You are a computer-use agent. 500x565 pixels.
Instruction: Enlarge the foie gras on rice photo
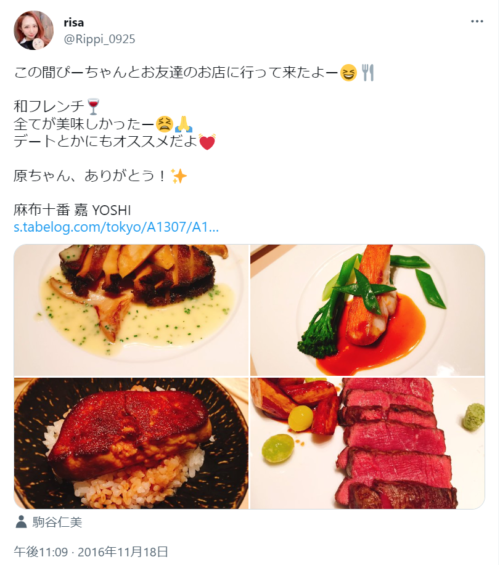(131, 443)
